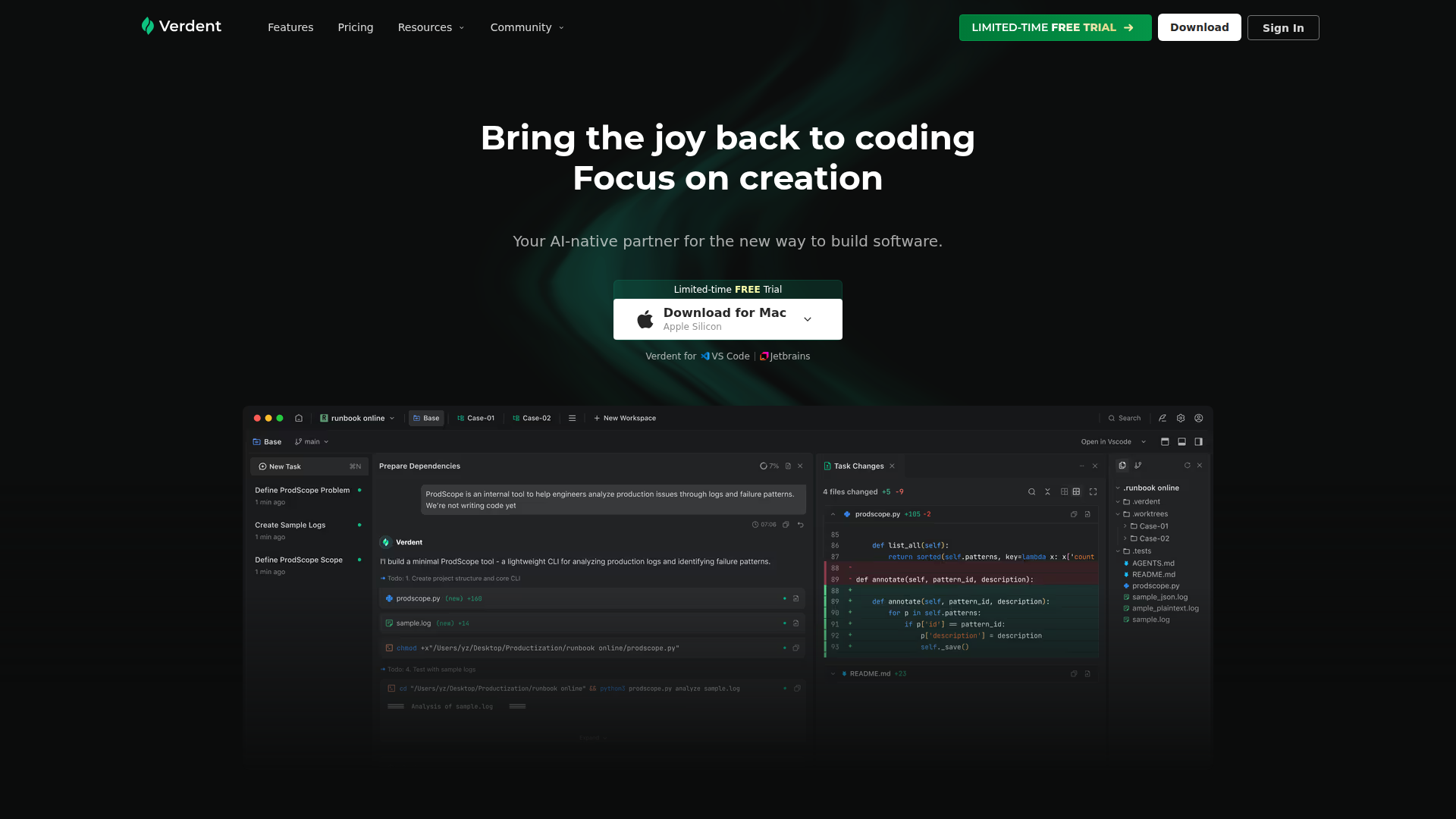Click the VS Code icon link
This screenshot has width=1456, height=819.
[x=705, y=356]
